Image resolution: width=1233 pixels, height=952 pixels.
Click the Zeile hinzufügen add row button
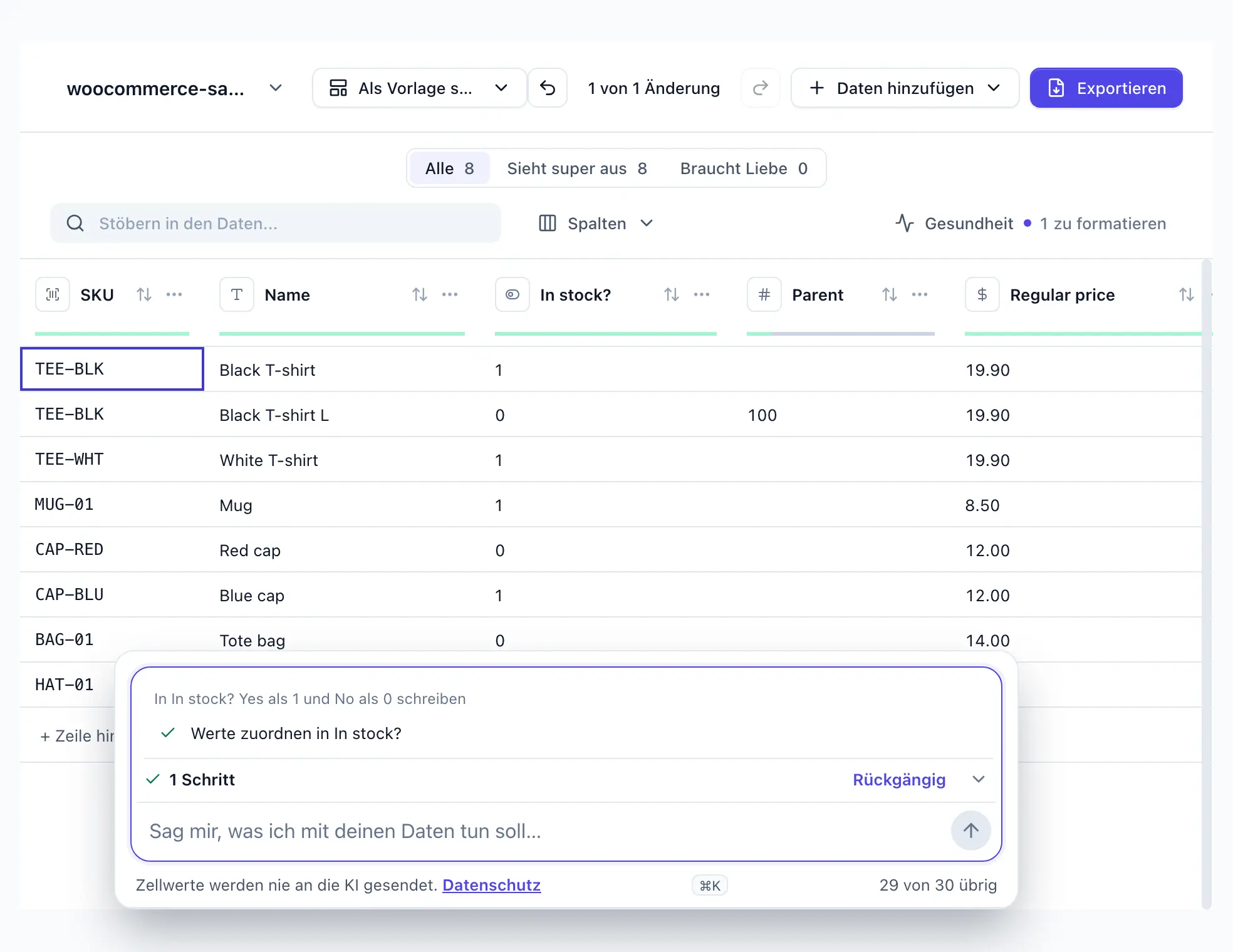[x=77, y=736]
